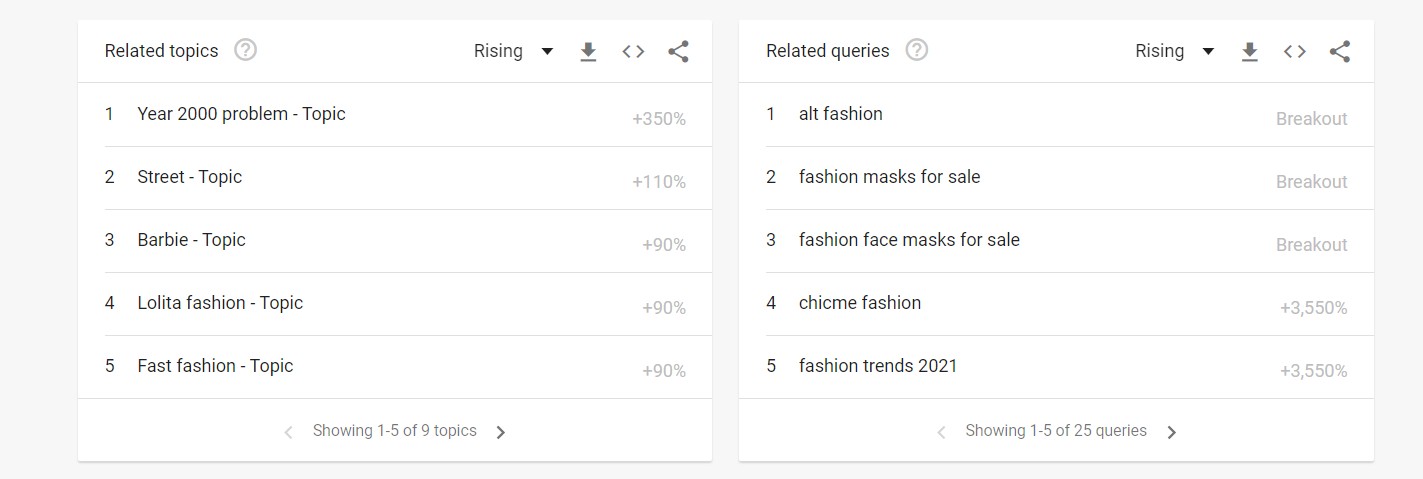
Task: Go to previous page of topics
Action: point(289,432)
